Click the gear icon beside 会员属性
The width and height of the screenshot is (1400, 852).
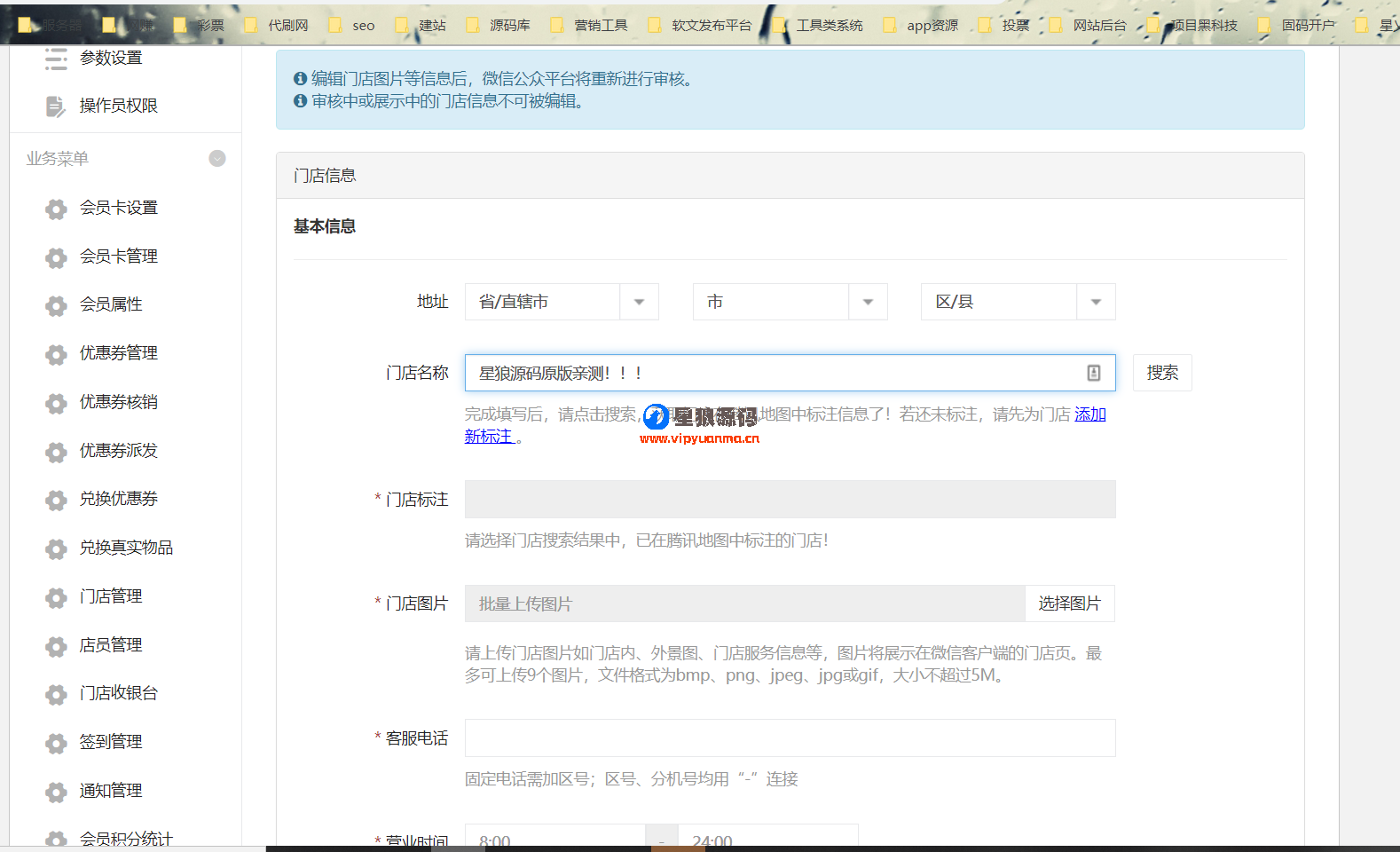56,305
